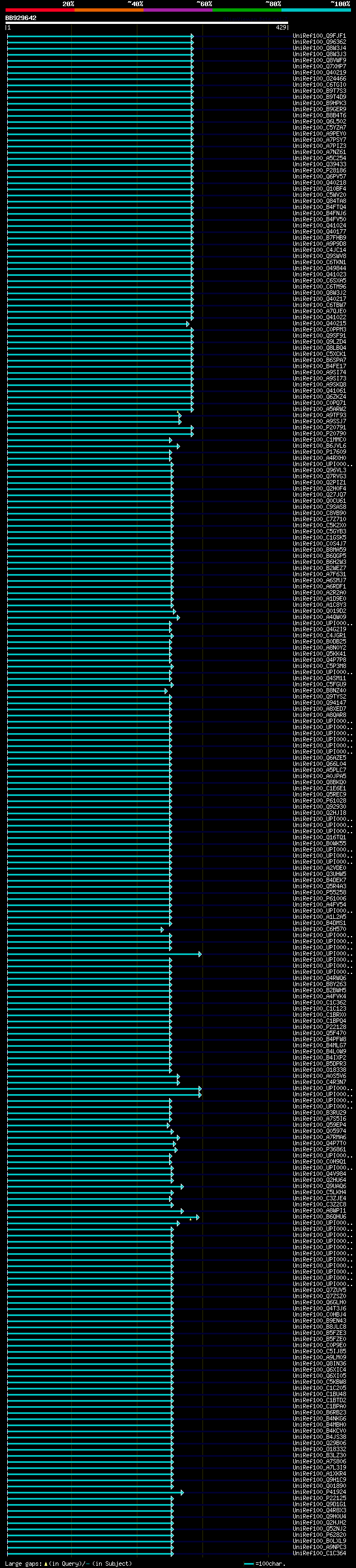This screenshot has width=356, height=1568.
Task: Open the last hit UniRef100_C1C364
Action: click(x=319, y=1553)
